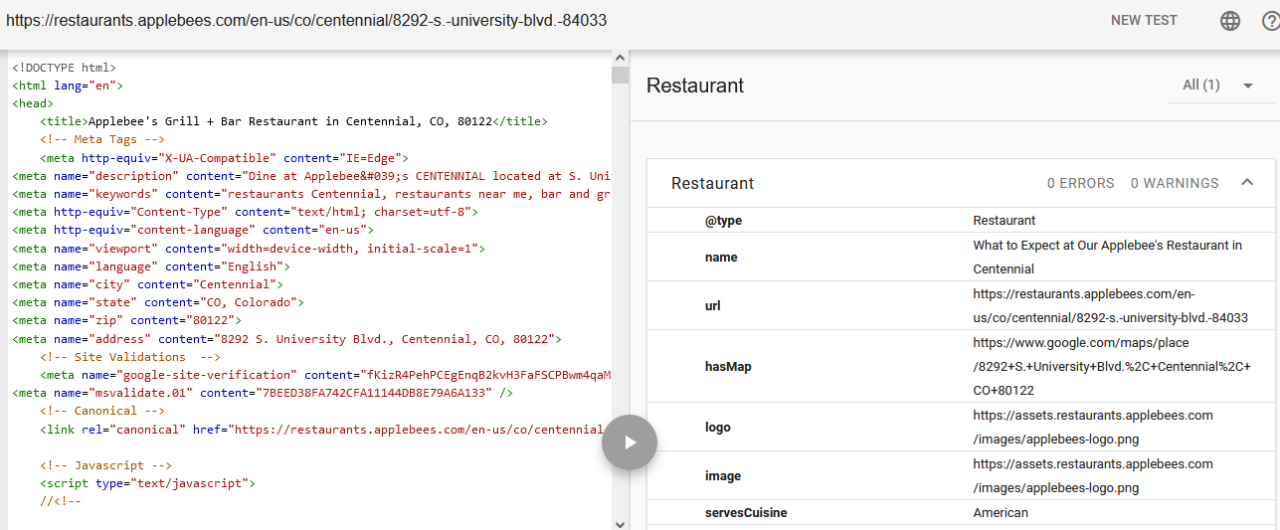Open the help question mark icon
Screen dimensions: 1280x530
[1270, 21]
